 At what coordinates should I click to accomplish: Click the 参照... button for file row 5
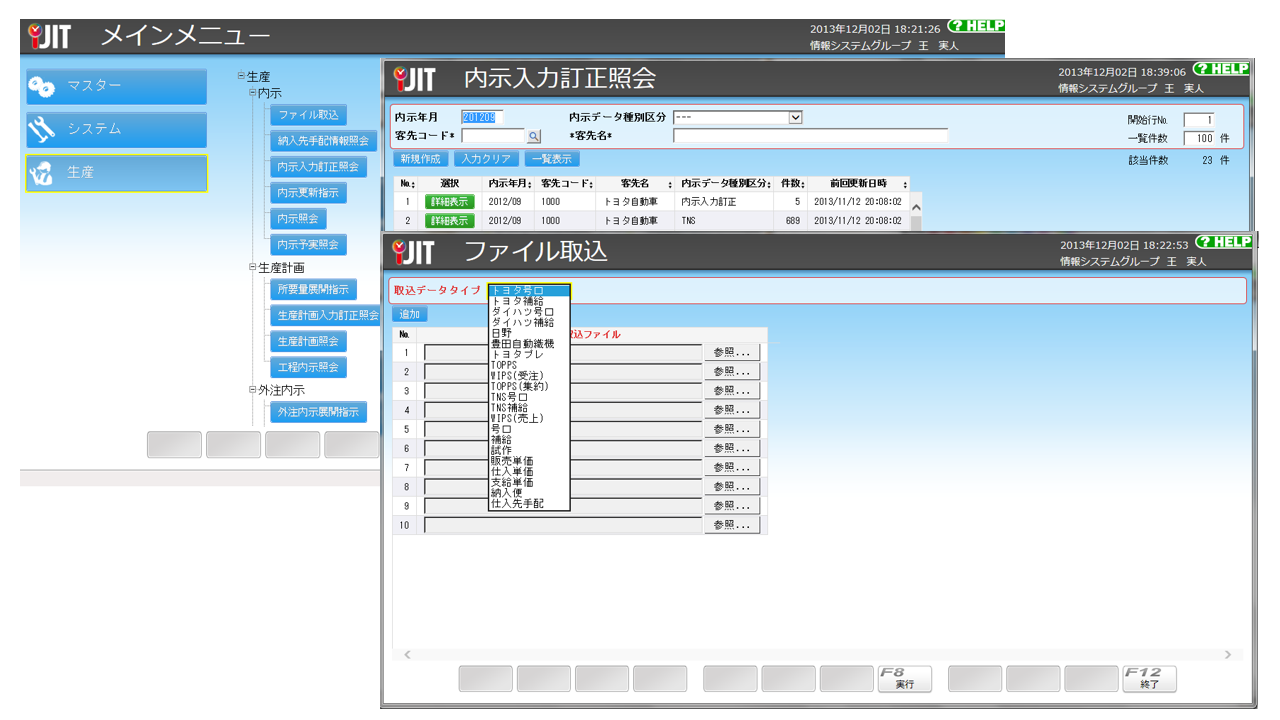point(732,429)
